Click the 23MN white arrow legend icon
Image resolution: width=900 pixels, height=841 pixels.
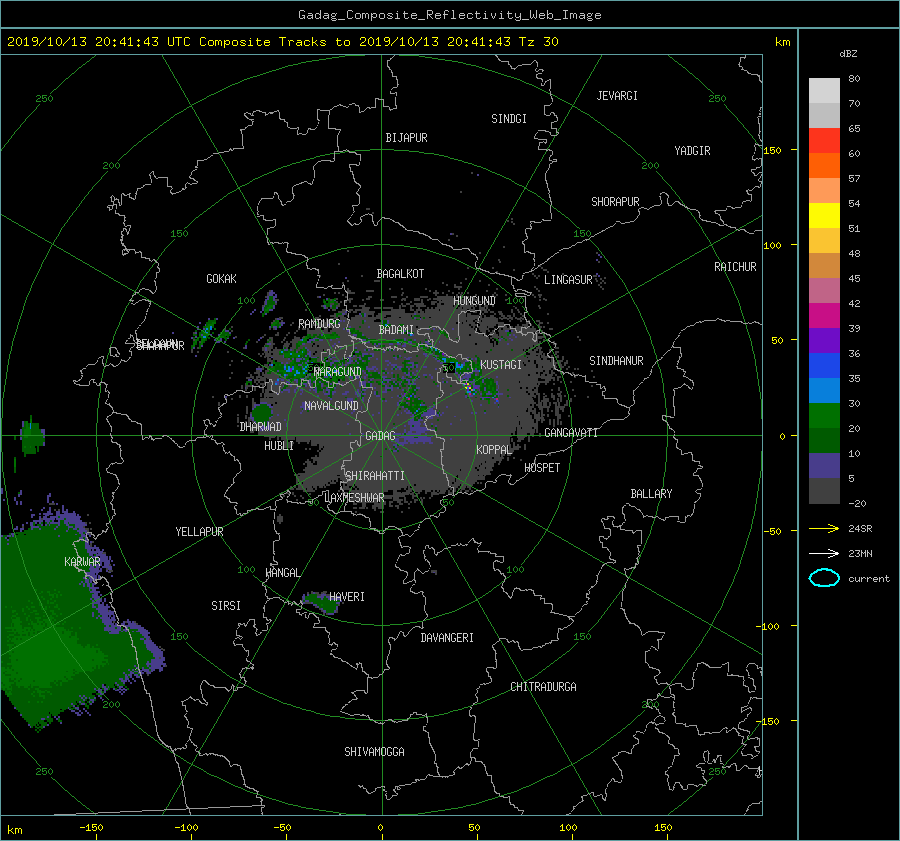(824, 553)
